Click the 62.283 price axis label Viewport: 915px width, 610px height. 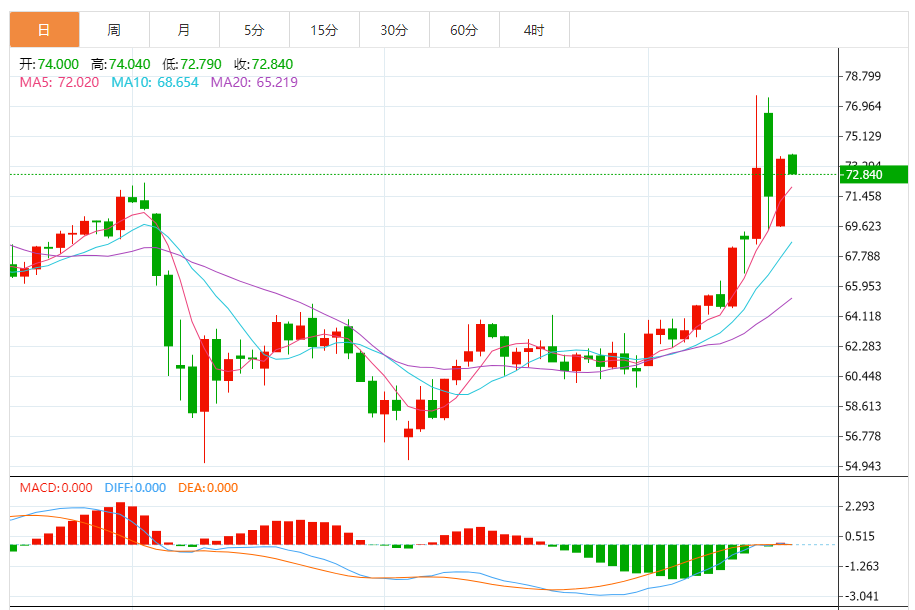[x=863, y=347]
